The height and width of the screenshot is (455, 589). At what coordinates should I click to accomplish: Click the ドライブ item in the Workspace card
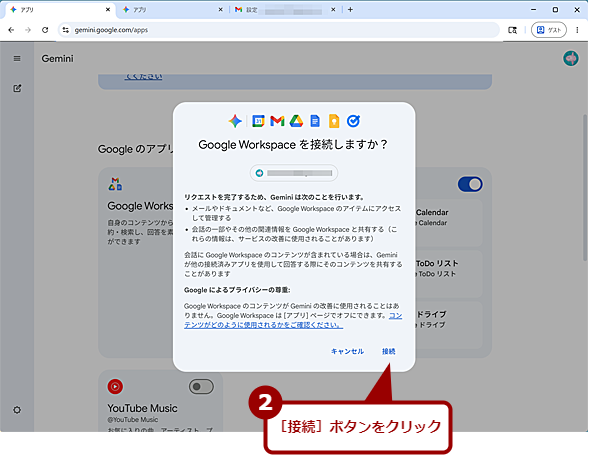click(x=449, y=325)
